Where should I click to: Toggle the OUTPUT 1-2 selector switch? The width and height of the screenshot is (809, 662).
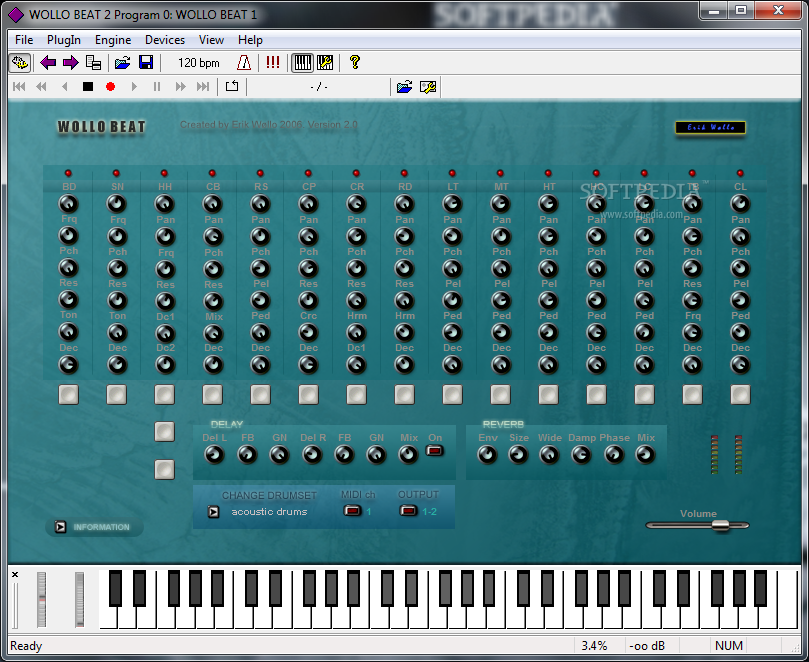[x=408, y=511]
